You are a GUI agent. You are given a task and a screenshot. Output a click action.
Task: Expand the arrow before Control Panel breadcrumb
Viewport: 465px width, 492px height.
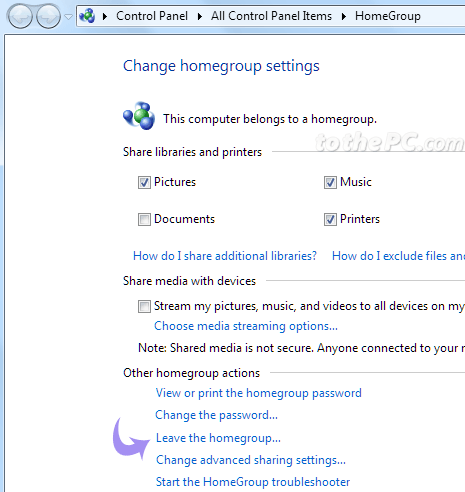105,16
